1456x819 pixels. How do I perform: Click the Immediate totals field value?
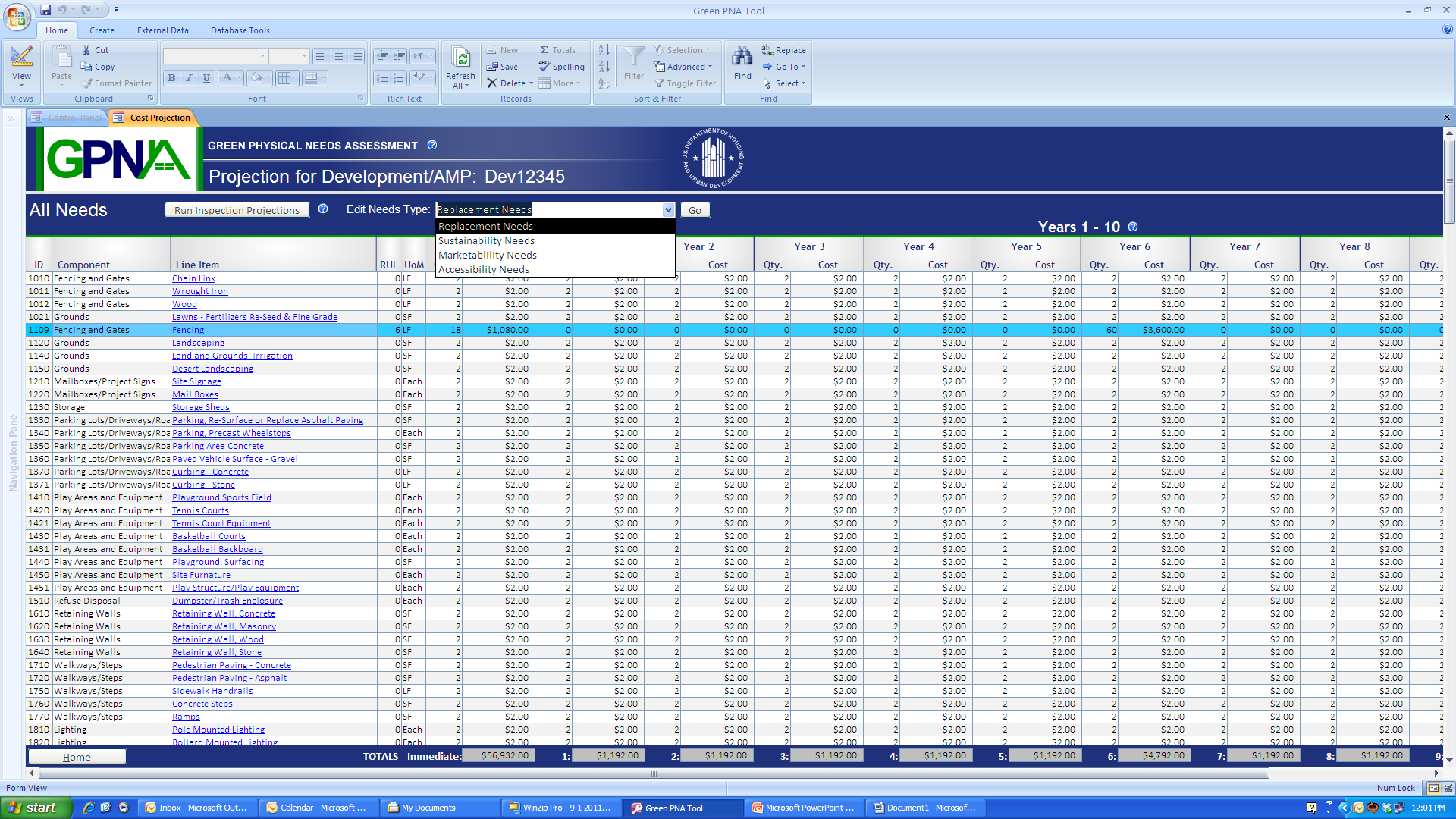pos(498,755)
